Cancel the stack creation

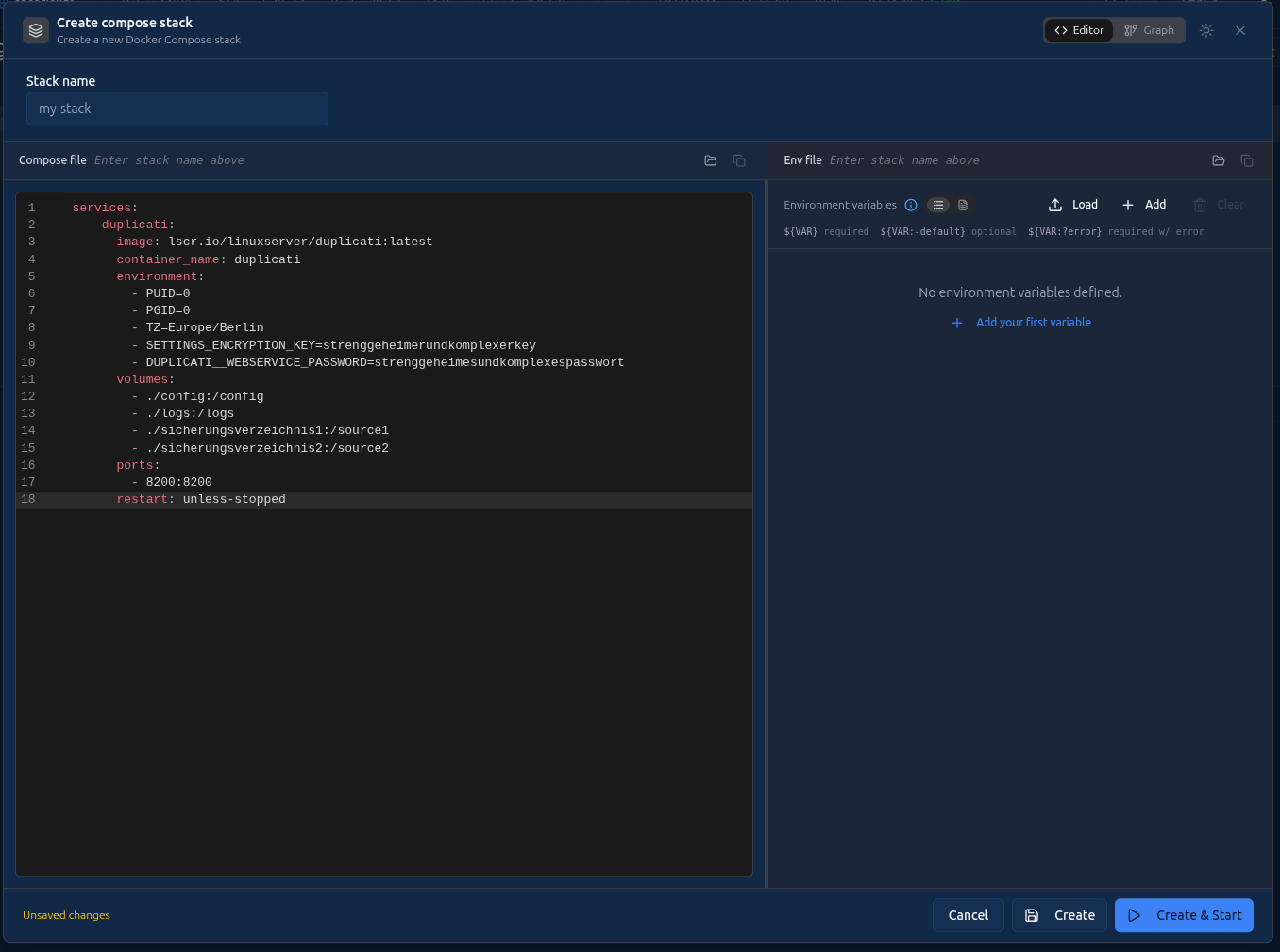[968, 915]
